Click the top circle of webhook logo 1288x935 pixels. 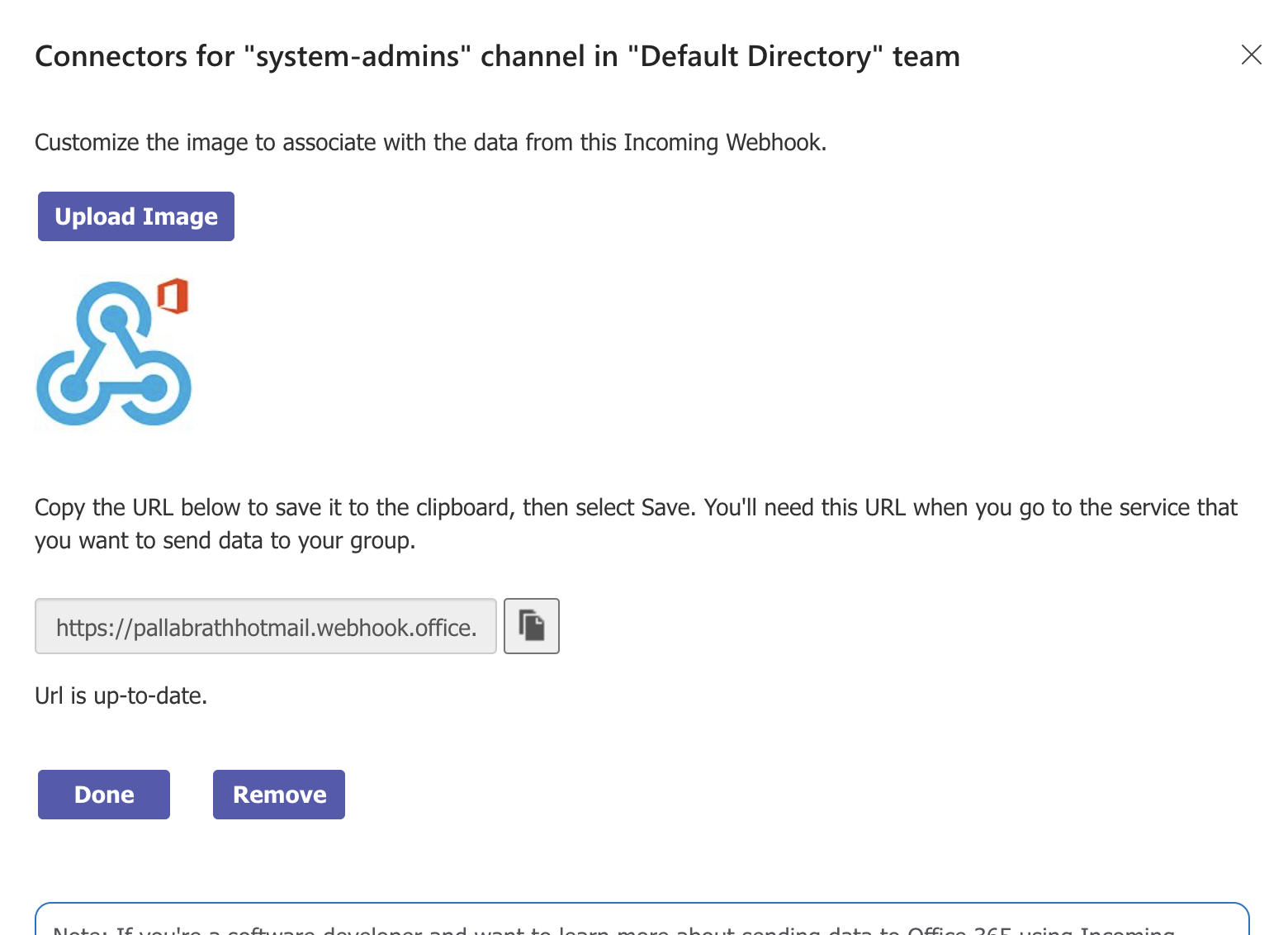114,316
